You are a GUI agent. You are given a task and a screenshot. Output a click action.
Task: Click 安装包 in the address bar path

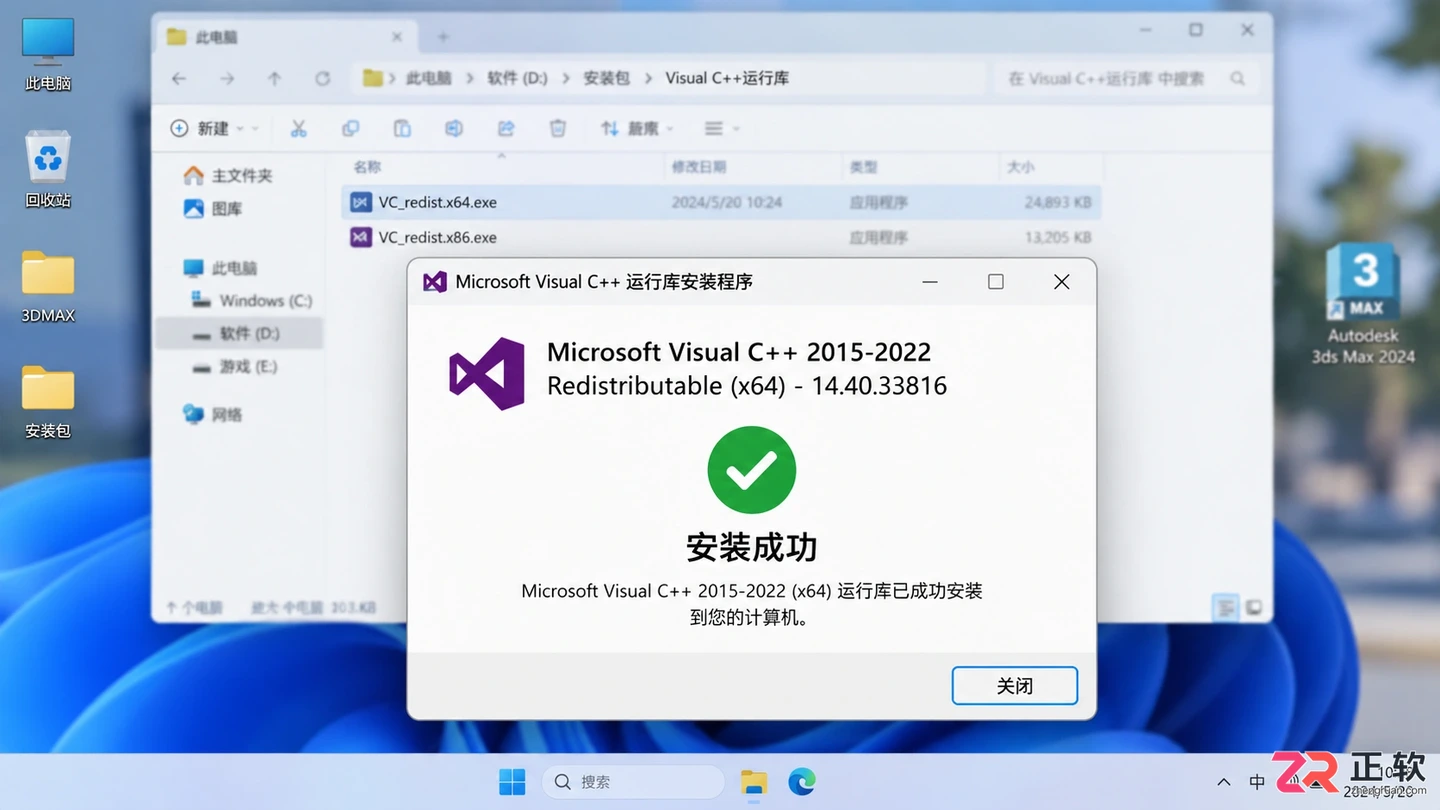[606, 78]
